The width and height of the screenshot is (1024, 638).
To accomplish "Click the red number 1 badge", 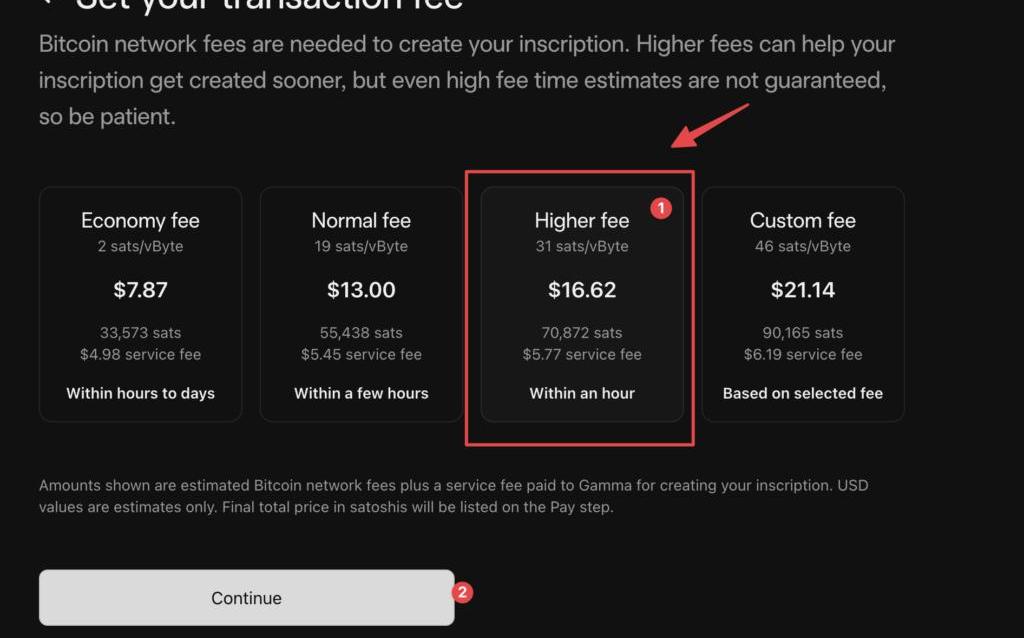I will point(661,208).
